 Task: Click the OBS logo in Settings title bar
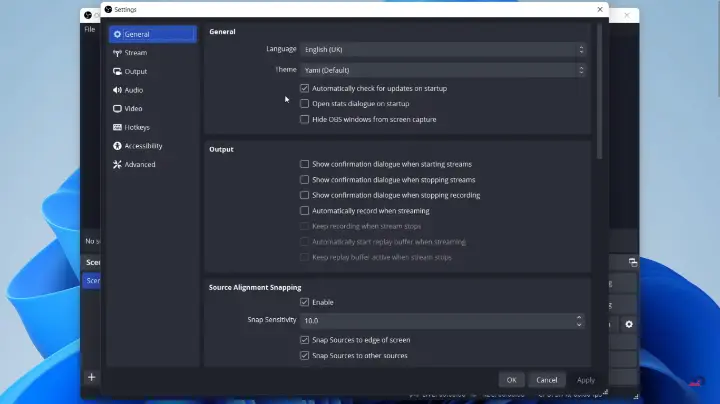(x=108, y=9)
